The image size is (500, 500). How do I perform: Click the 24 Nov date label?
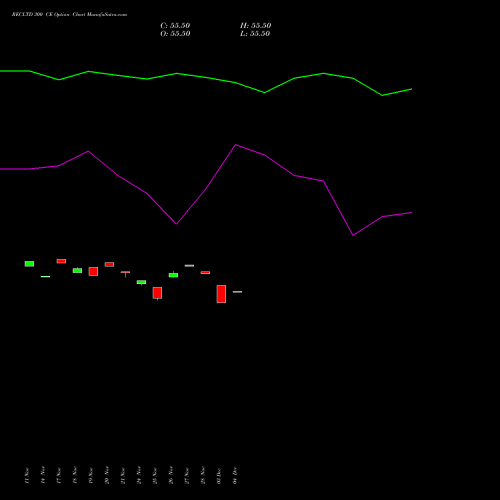139,475
